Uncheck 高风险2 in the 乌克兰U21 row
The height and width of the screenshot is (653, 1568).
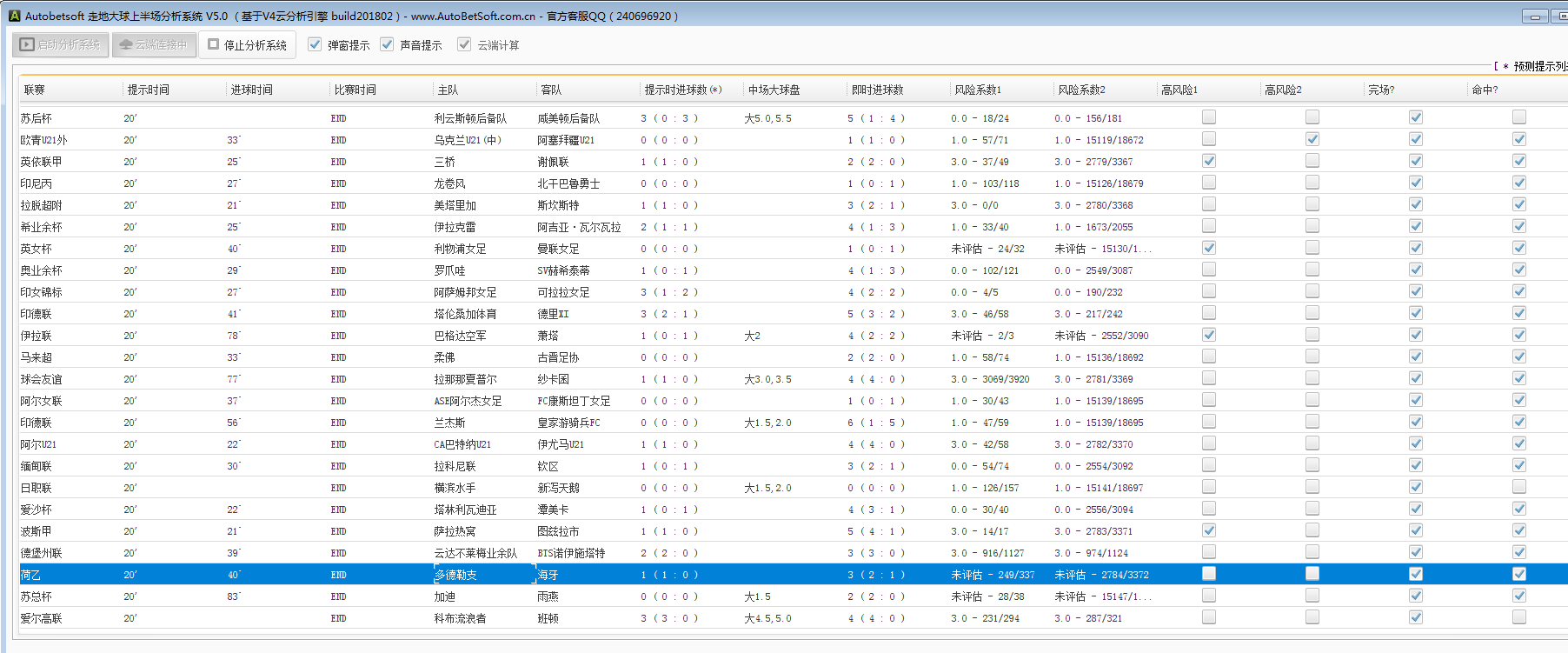1312,139
